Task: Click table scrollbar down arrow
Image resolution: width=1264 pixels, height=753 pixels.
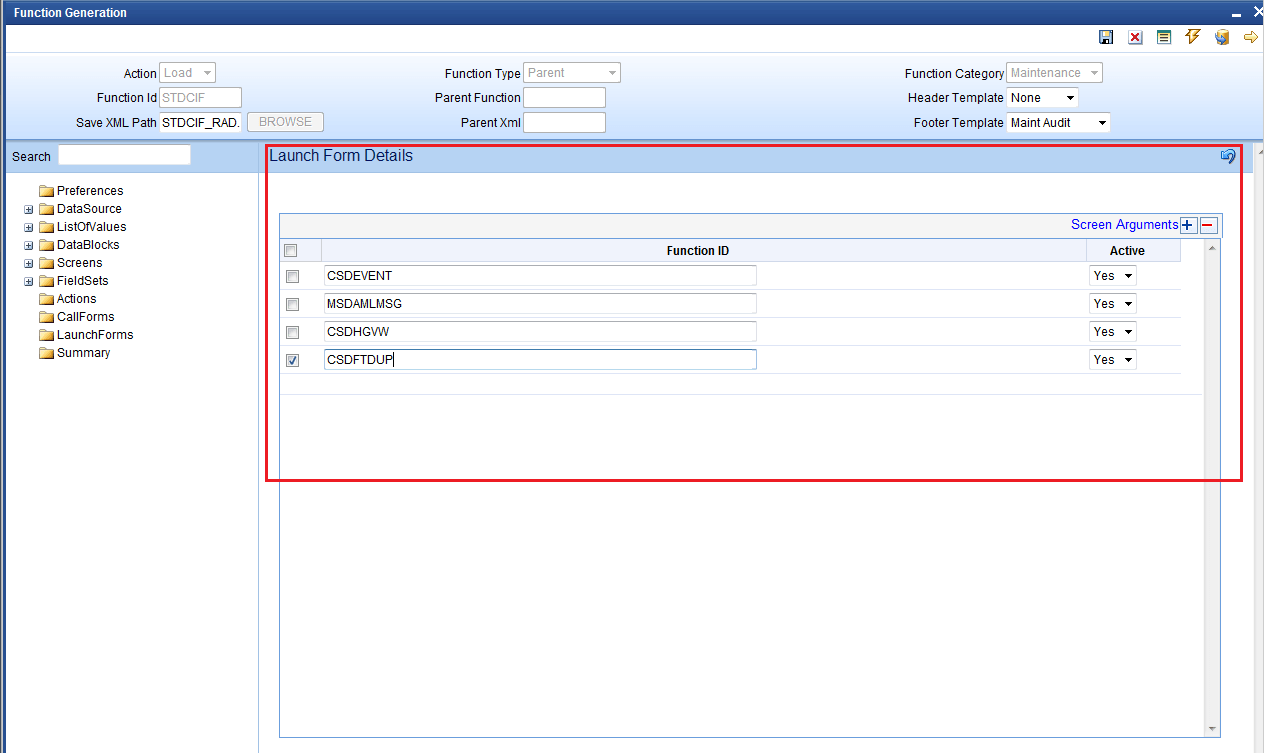Action: click(x=1213, y=729)
